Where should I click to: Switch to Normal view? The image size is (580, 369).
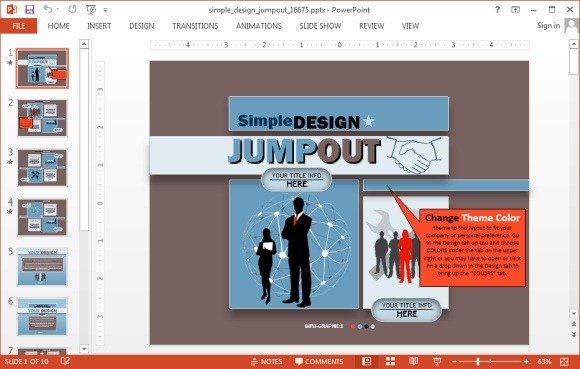366,361
